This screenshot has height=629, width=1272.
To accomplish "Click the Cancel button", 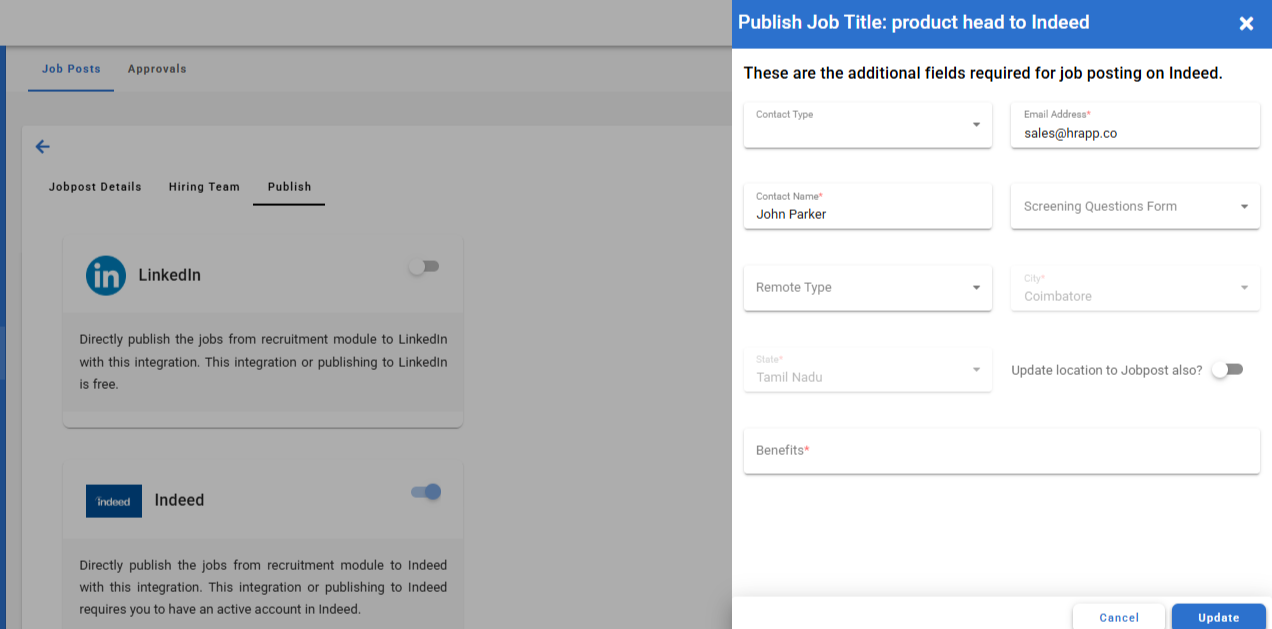I will click(x=1119, y=617).
